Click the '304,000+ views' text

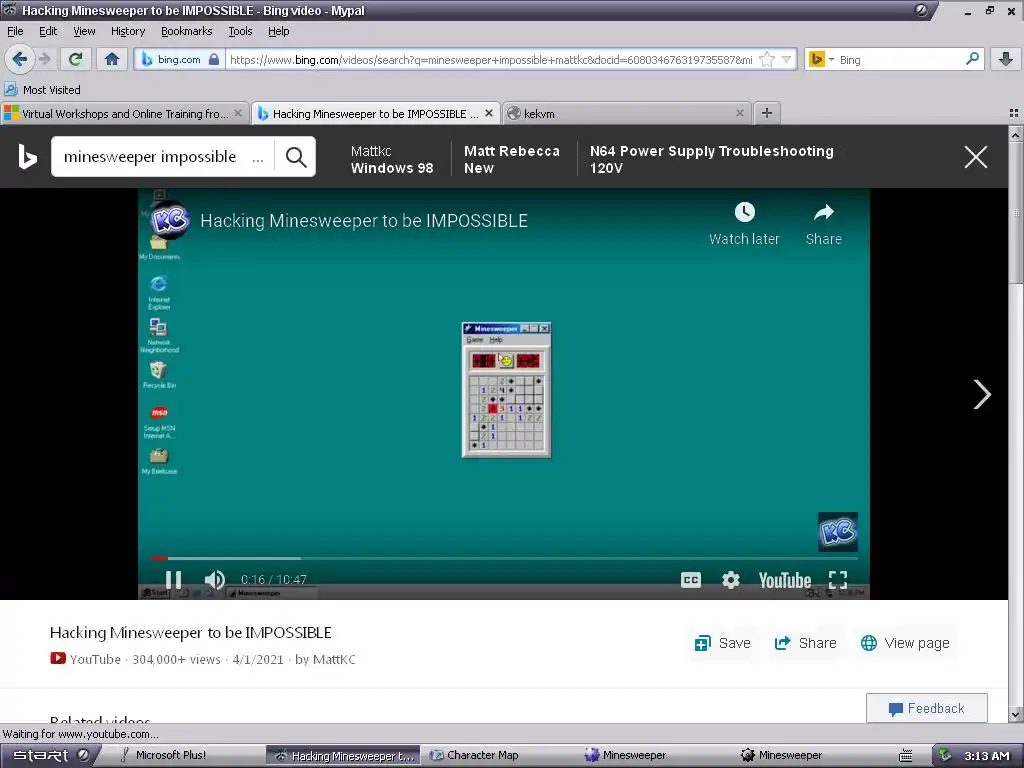click(176, 660)
